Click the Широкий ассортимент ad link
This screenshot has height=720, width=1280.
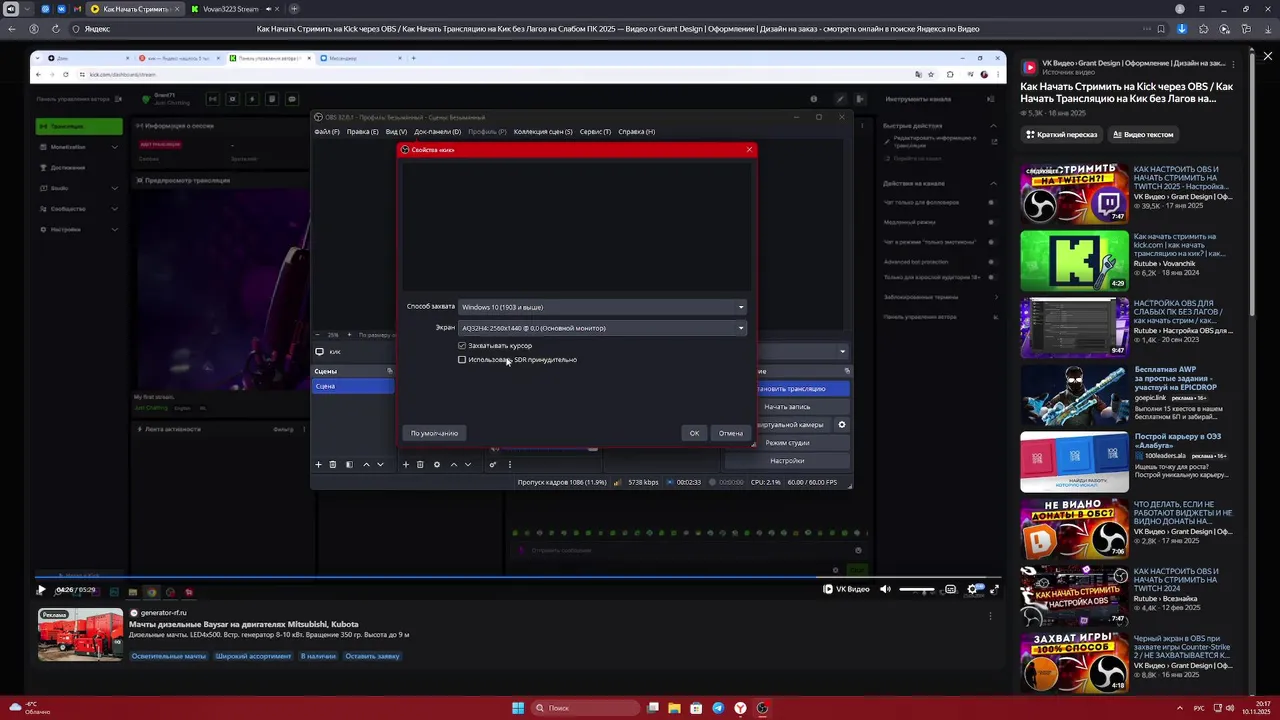[254, 656]
